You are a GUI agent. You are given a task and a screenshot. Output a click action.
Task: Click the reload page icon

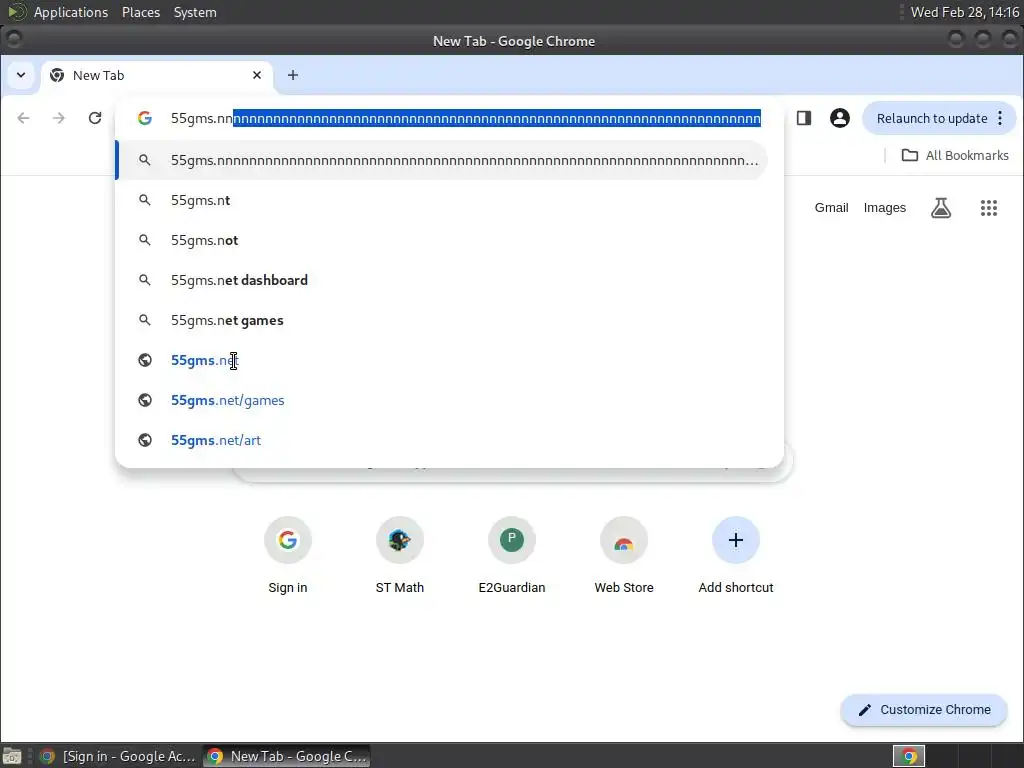point(95,118)
